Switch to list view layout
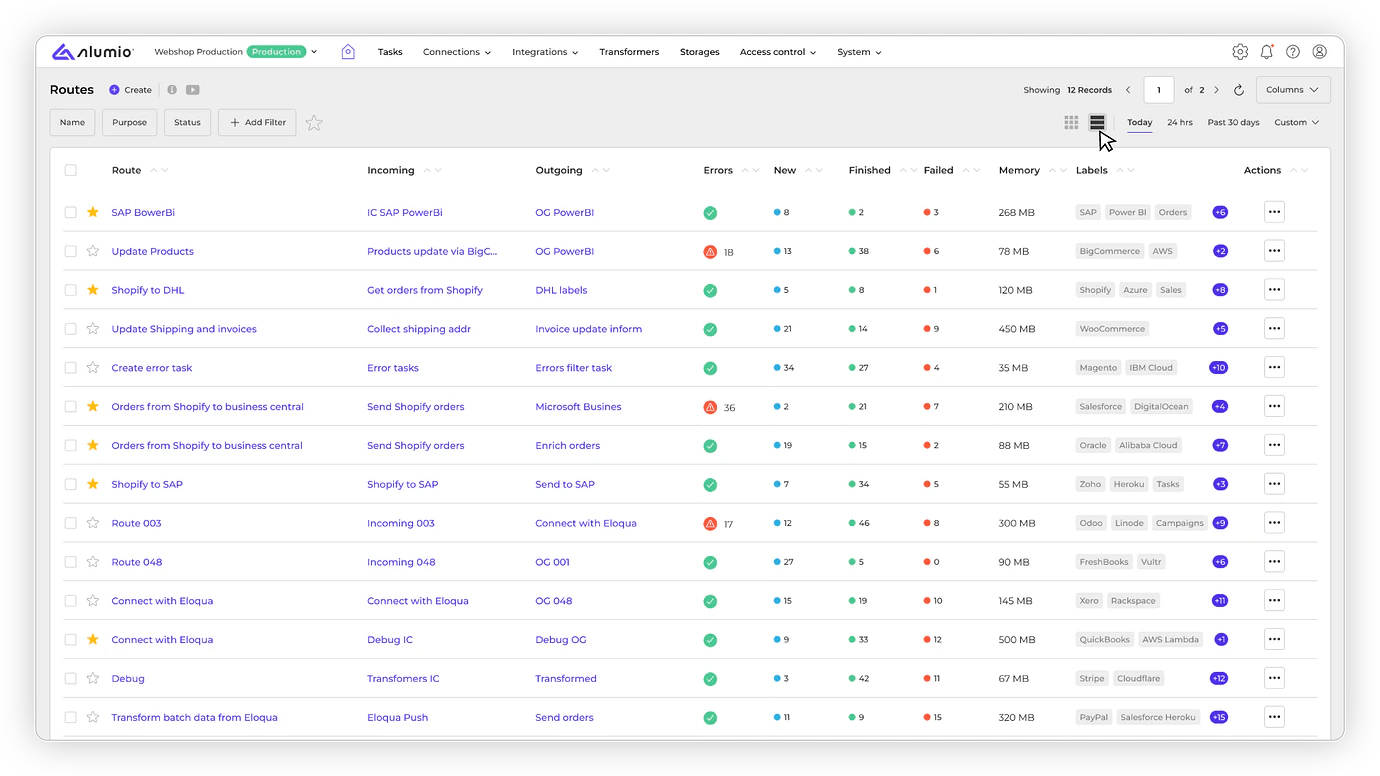Image resolution: width=1380 pixels, height=776 pixels. (1097, 122)
